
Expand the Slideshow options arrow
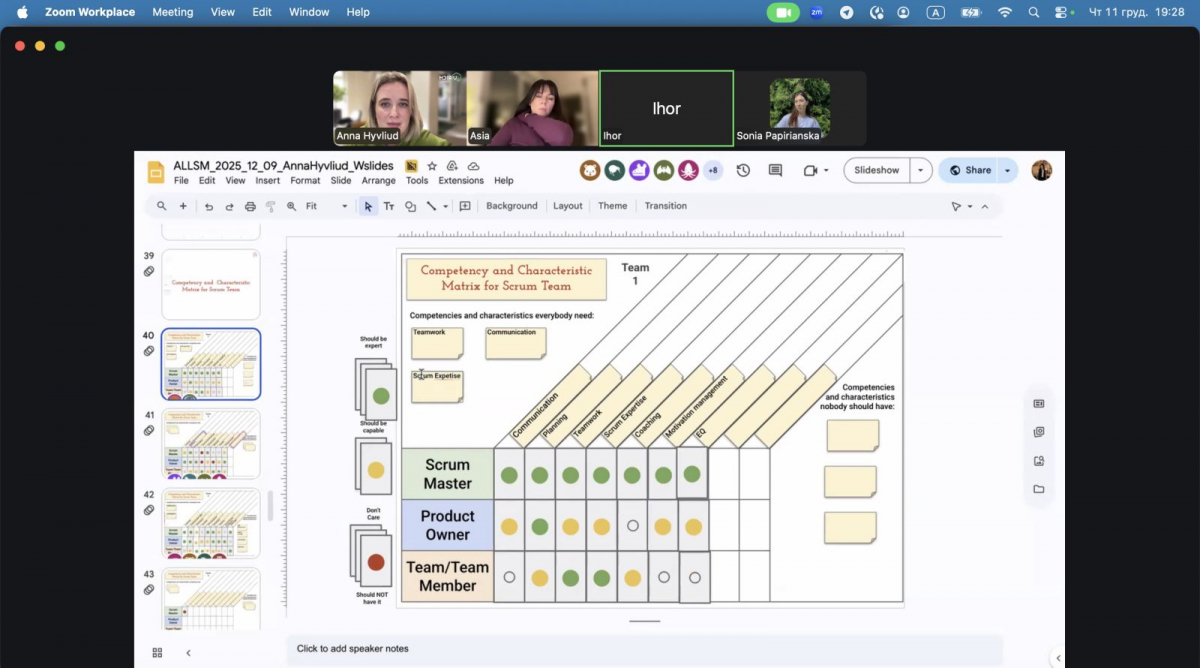(x=921, y=170)
